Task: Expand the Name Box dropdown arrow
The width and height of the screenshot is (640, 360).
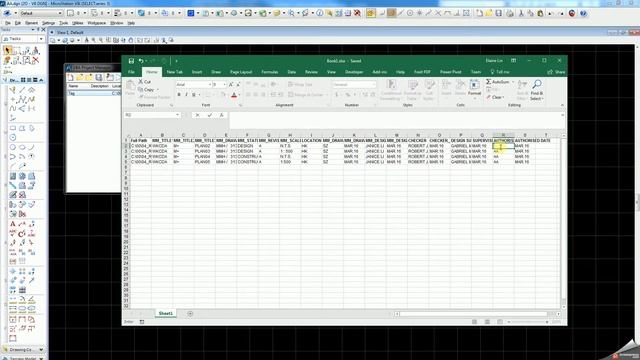Action: tap(178, 115)
